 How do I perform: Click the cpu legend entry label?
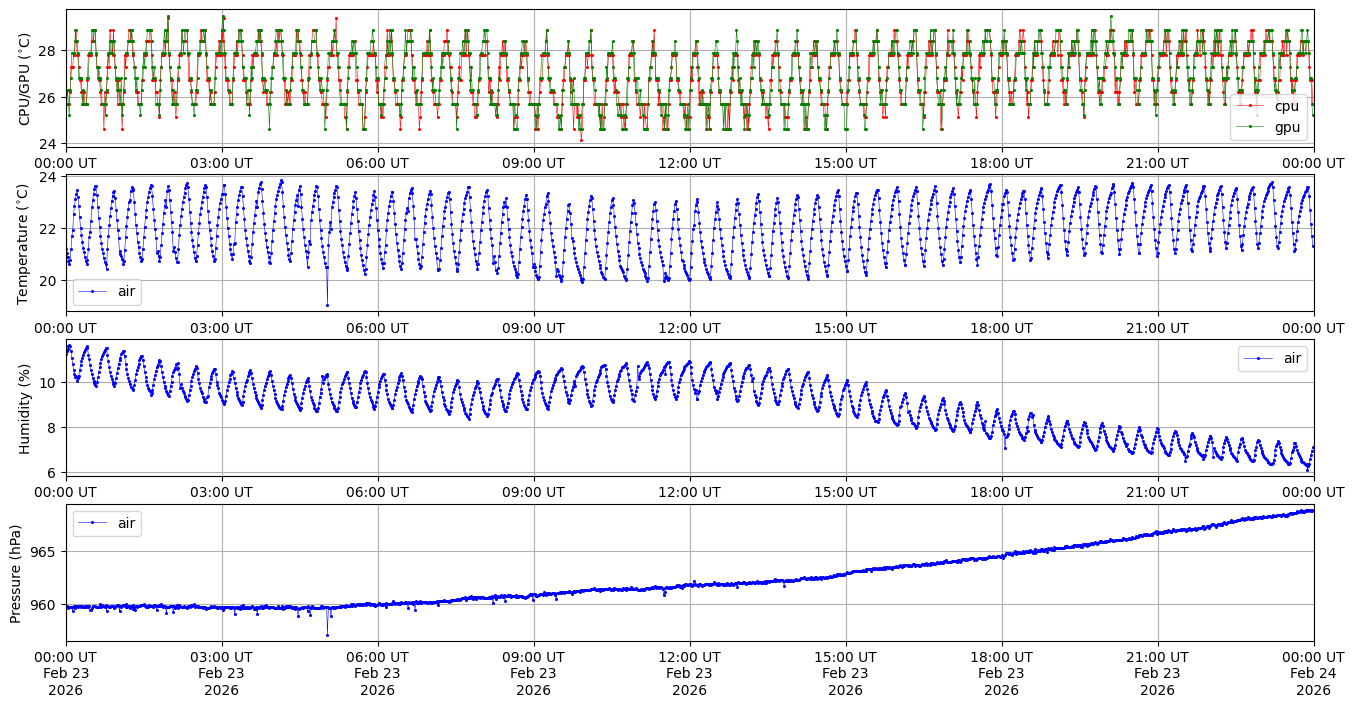(x=1286, y=106)
